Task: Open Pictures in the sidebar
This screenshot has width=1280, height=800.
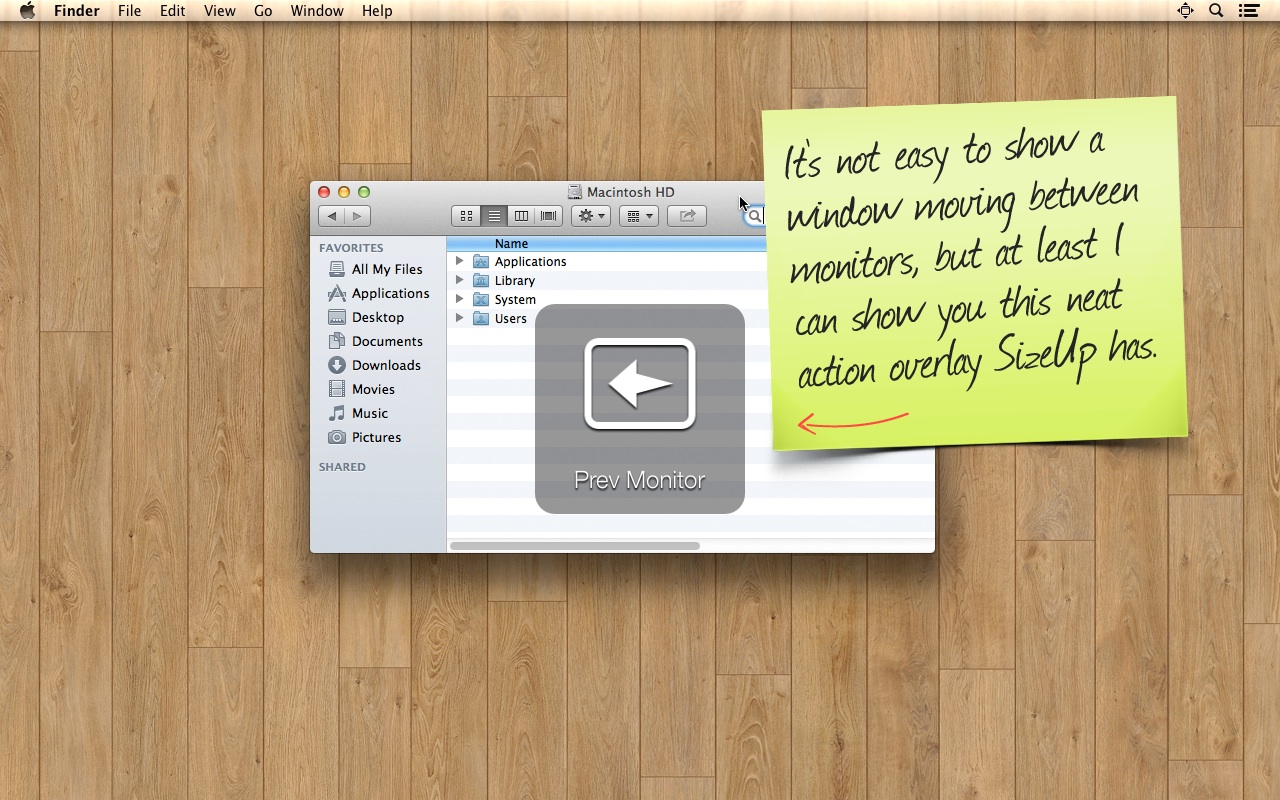Action: click(x=376, y=437)
